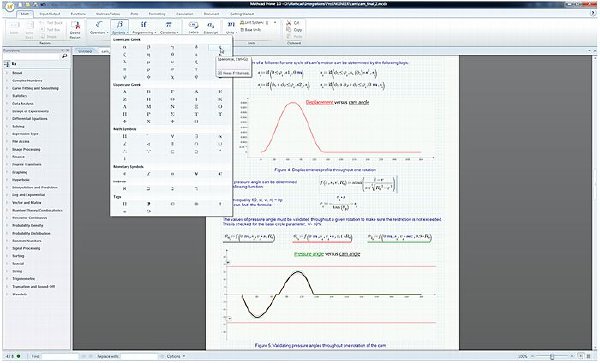Insert uppercase Lambda symbol
The image size is (600, 363).
[125, 107]
